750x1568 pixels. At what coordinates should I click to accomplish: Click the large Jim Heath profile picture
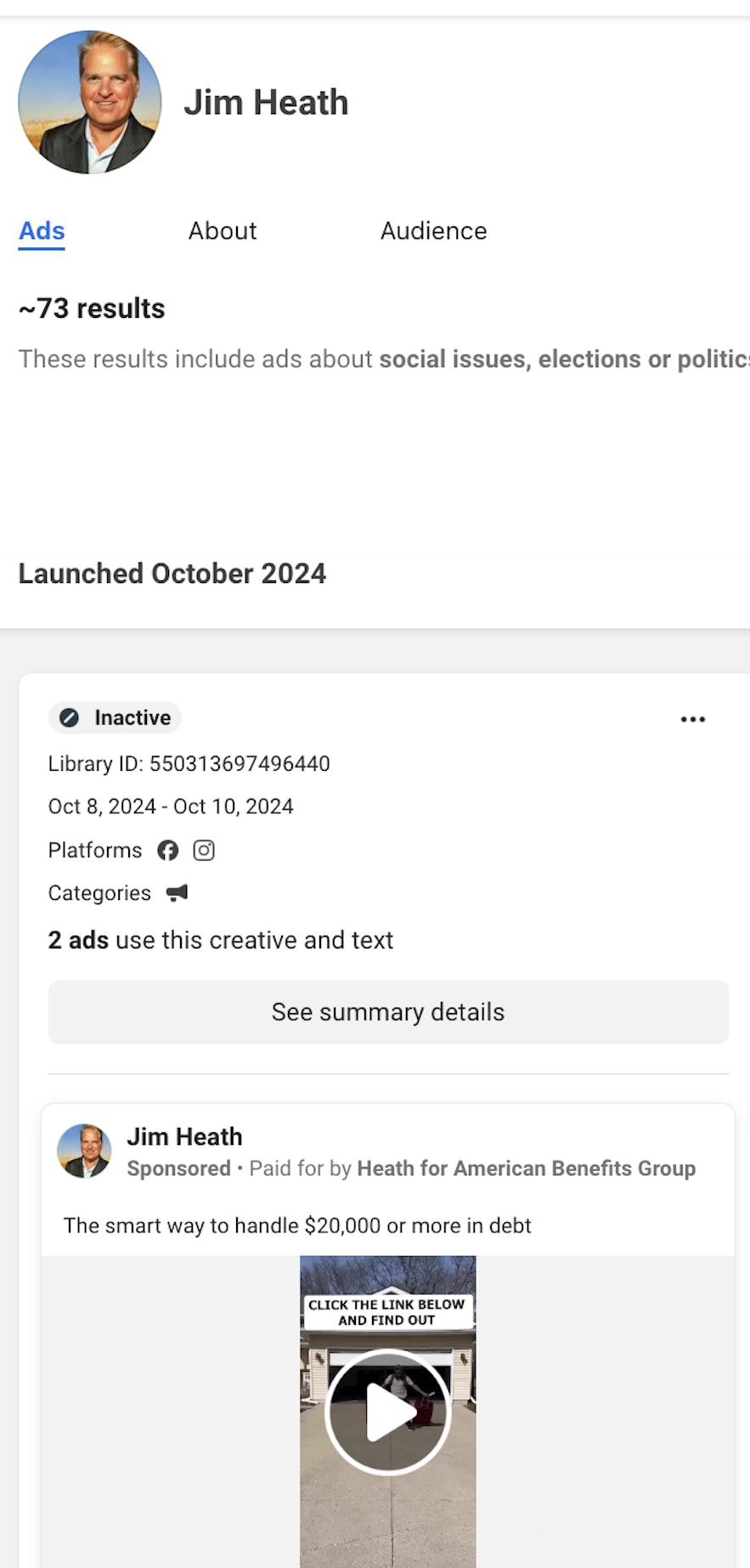tap(90, 103)
